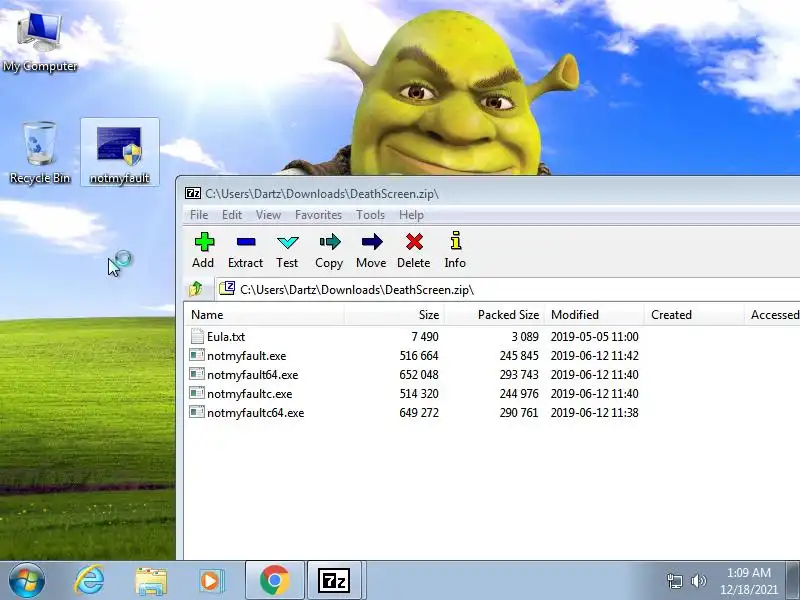Image resolution: width=800 pixels, height=600 pixels.
Task: Click packed size 245 845
Action: click(x=519, y=356)
